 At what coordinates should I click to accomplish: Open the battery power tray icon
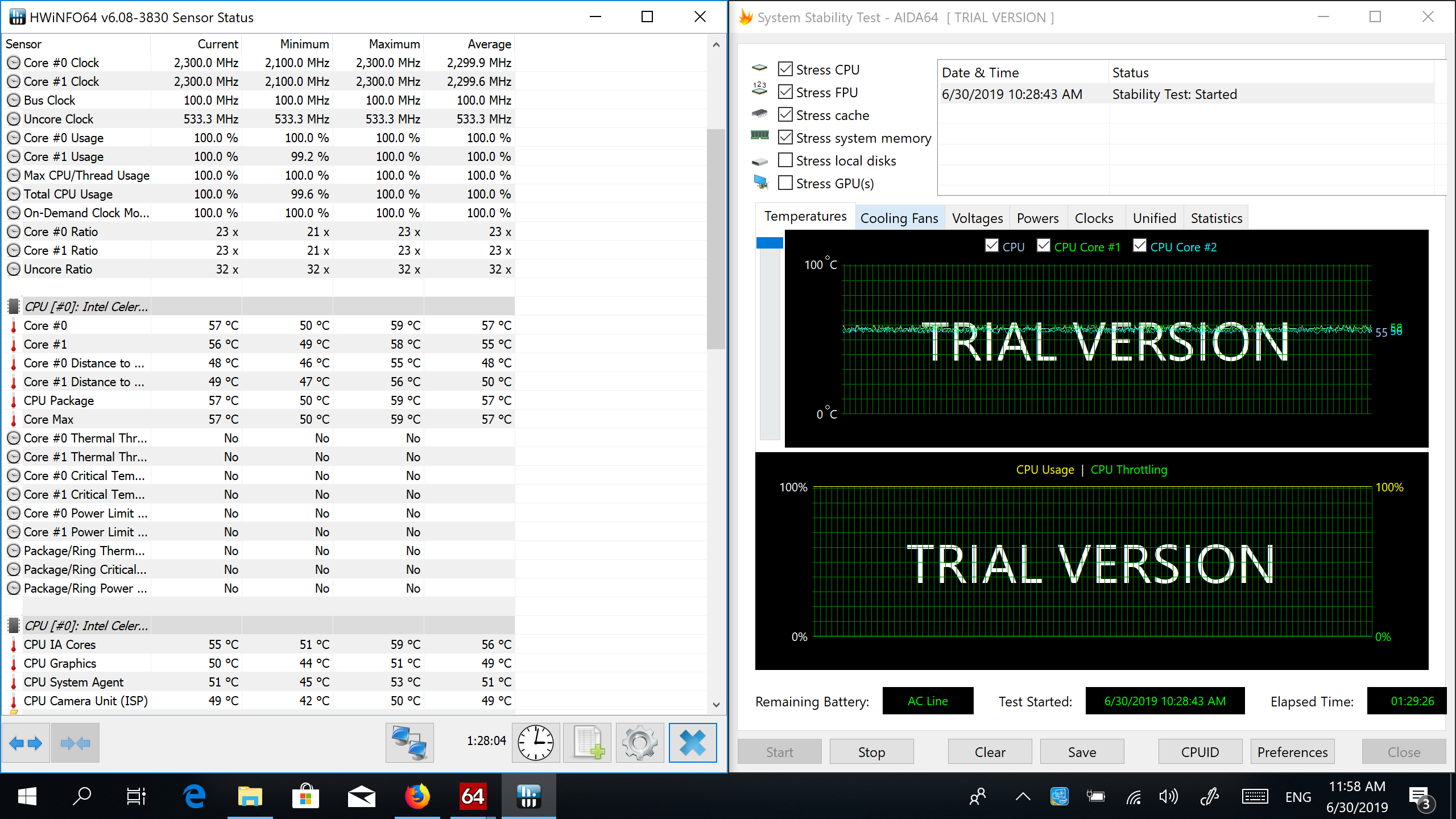1095,797
